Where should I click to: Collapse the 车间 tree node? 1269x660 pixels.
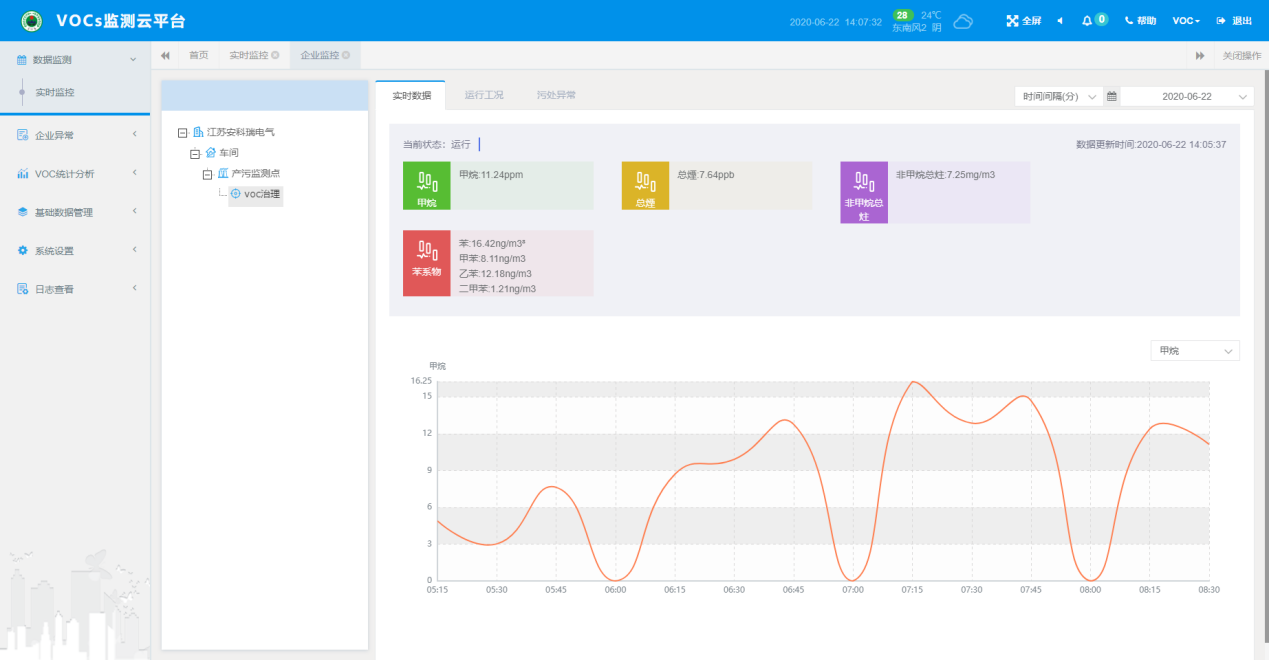point(195,153)
